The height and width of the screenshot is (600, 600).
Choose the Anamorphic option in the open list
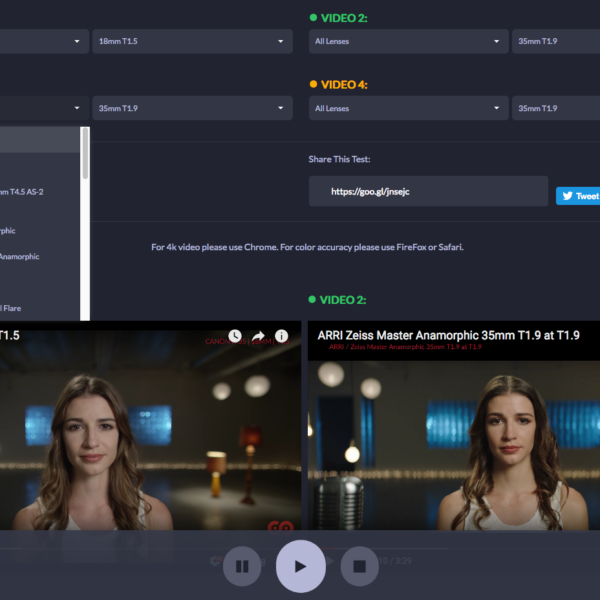click(x=40, y=256)
